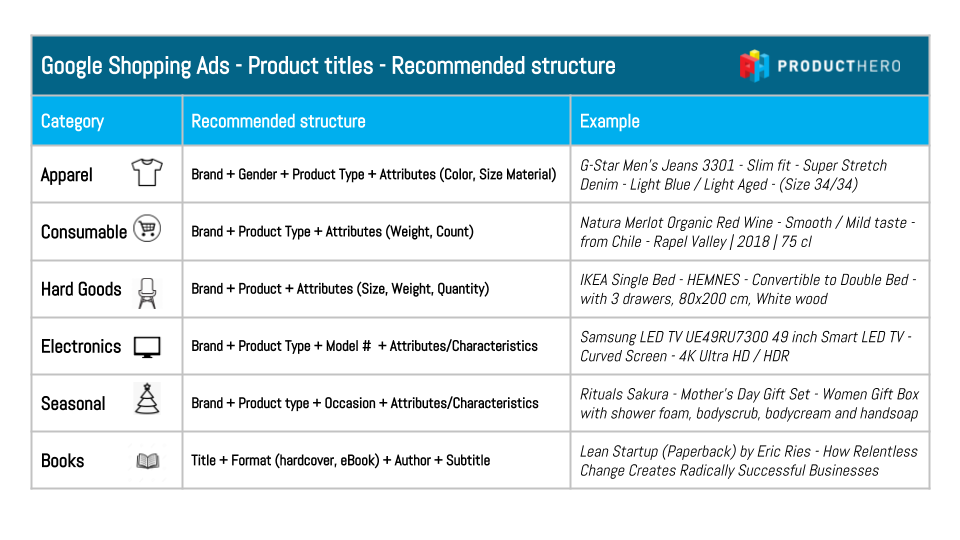
Task: Click the Samsung LED TV example text
Action: click(746, 346)
